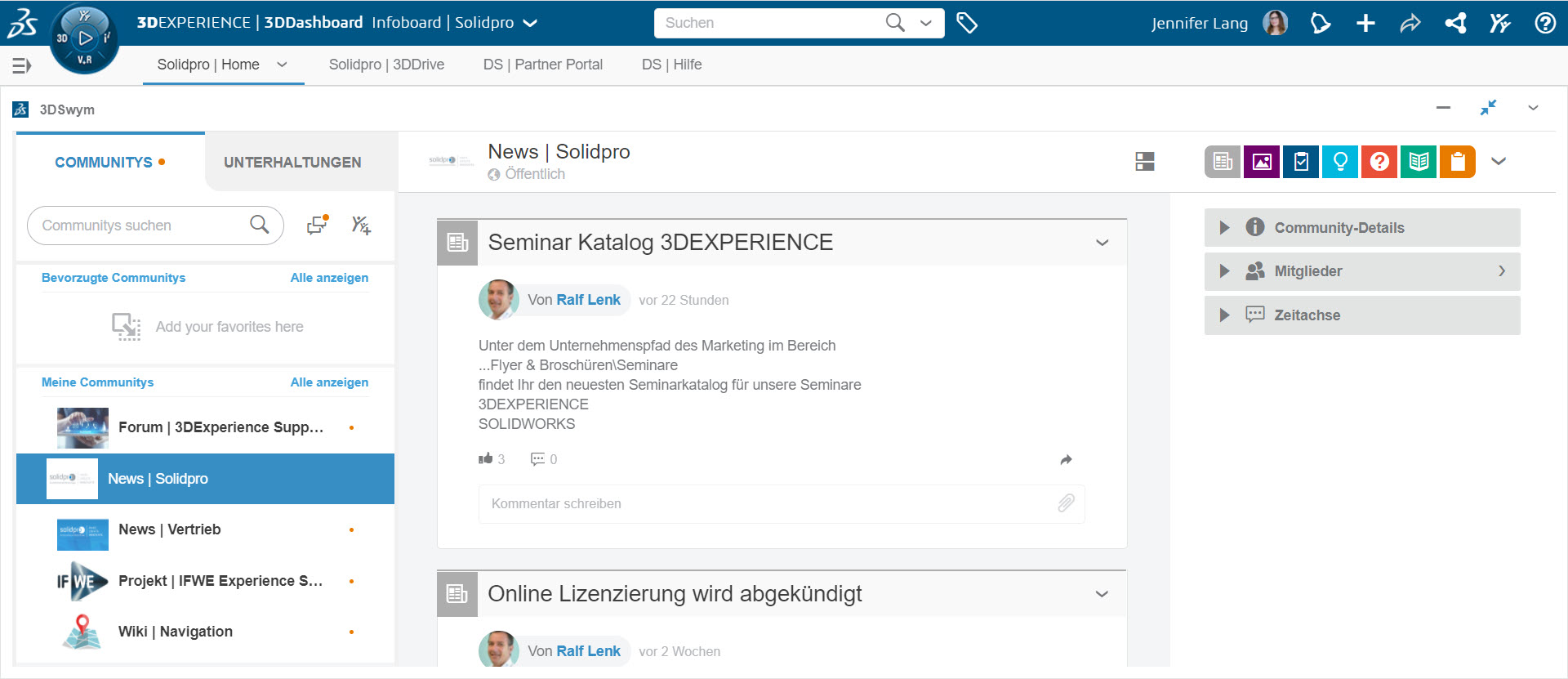Expand the Zeitachse section
This screenshot has width=1568, height=679.
pos(1362,315)
